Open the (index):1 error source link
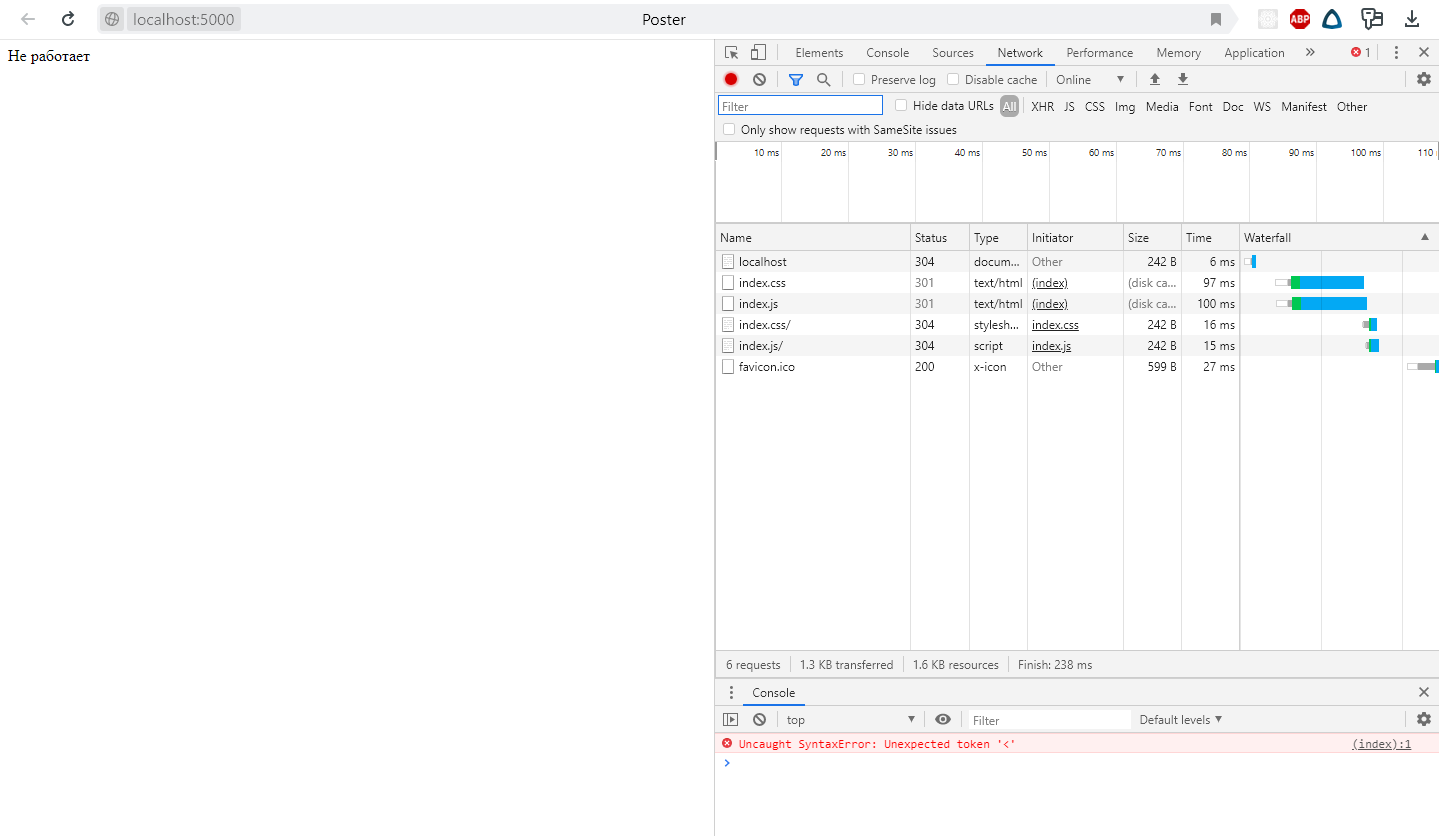The height and width of the screenshot is (836, 1439). (1381, 743)
